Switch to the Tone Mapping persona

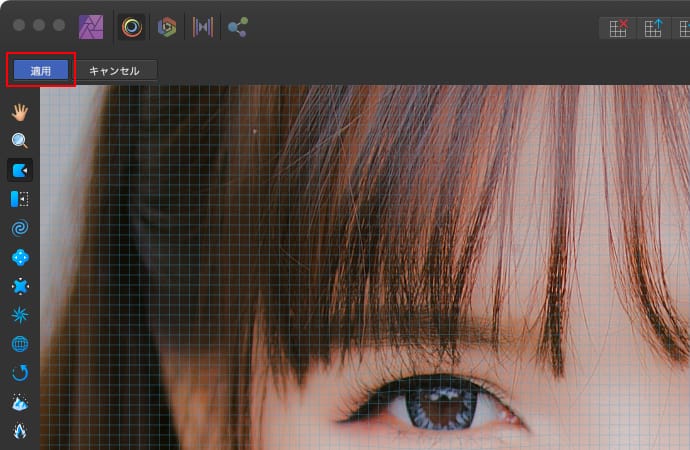203,27
